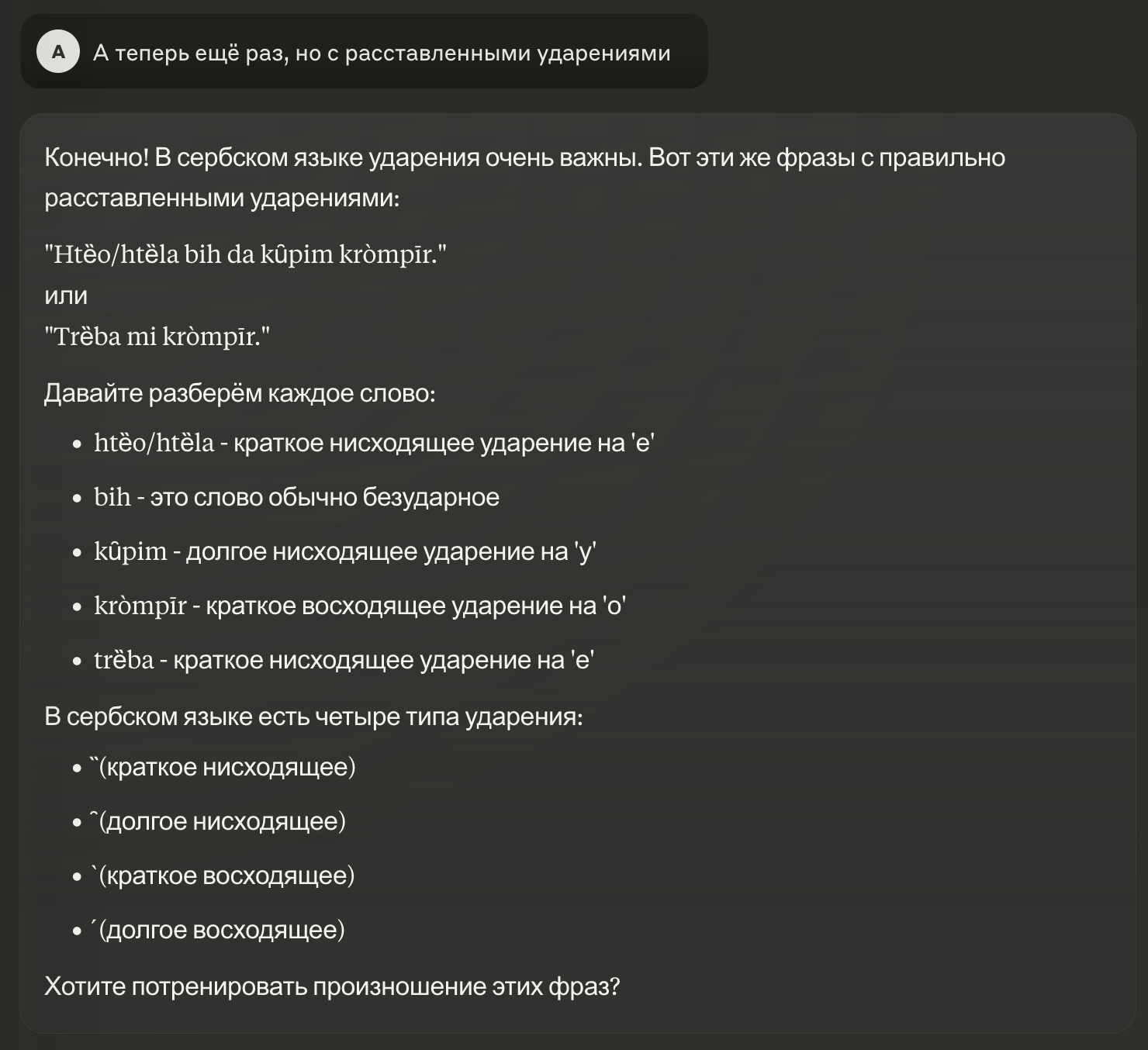Click the bullet item explaining kûpim

(x=344, y=551)
